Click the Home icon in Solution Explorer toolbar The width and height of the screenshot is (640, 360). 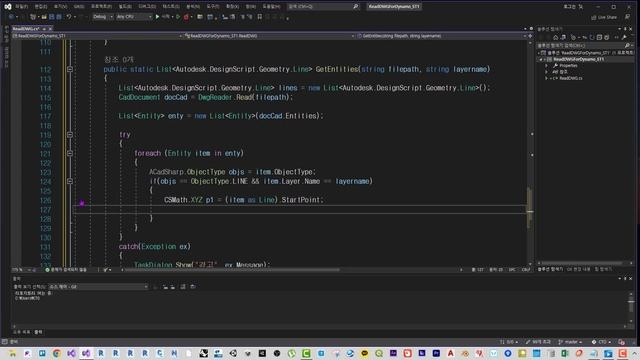click(x=555, y=38)
